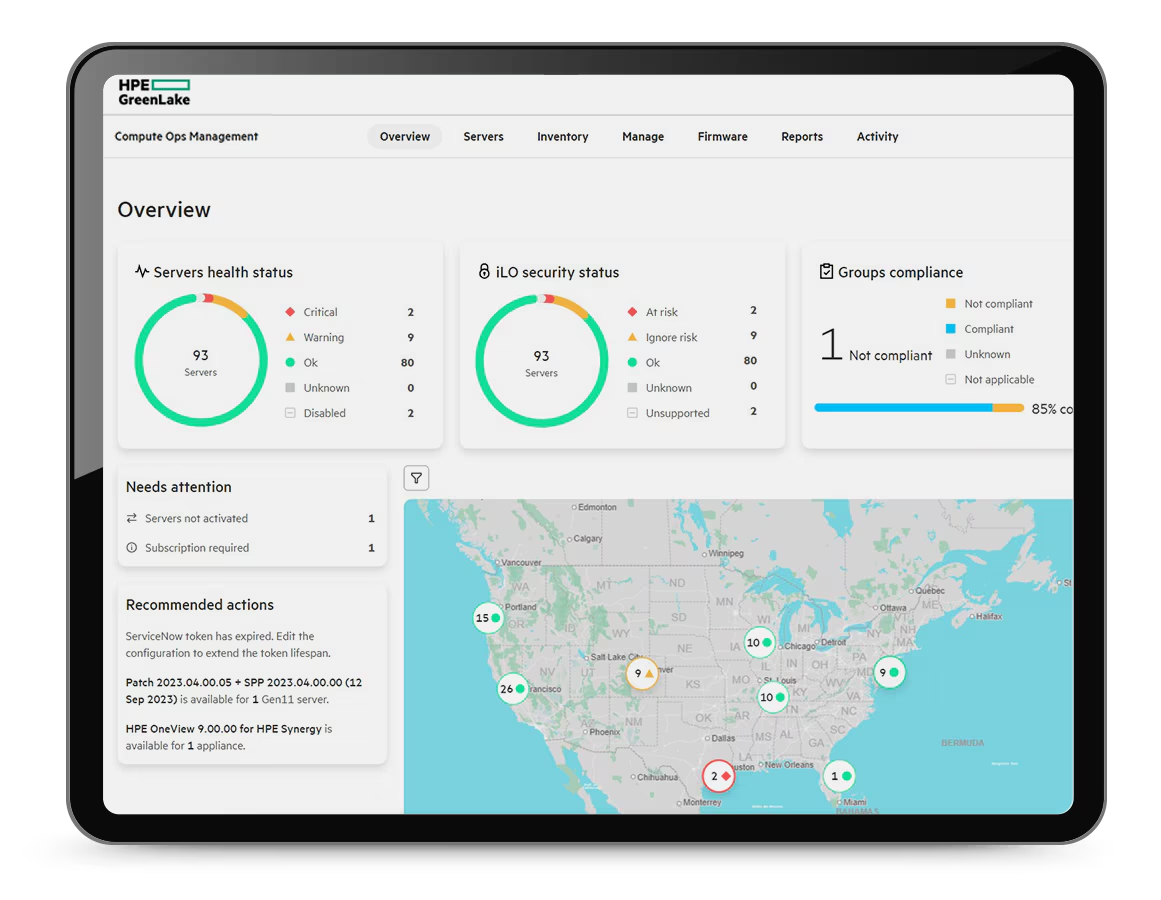Click the Recommended actions heading
The width and height of the screenshot is (1161, 900).
point(200,605)
